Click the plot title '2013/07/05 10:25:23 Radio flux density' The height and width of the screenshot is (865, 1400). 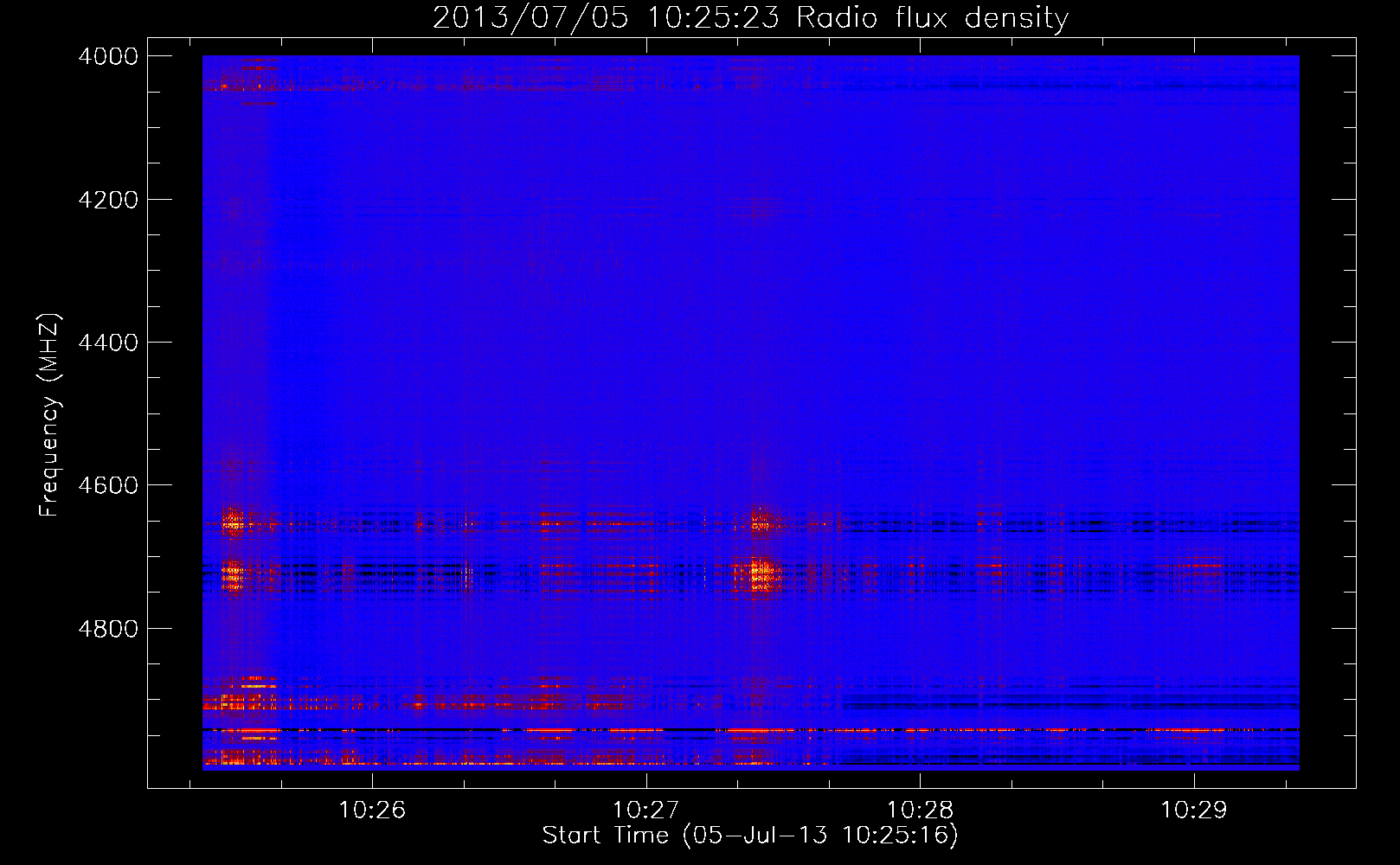(750, 18)
